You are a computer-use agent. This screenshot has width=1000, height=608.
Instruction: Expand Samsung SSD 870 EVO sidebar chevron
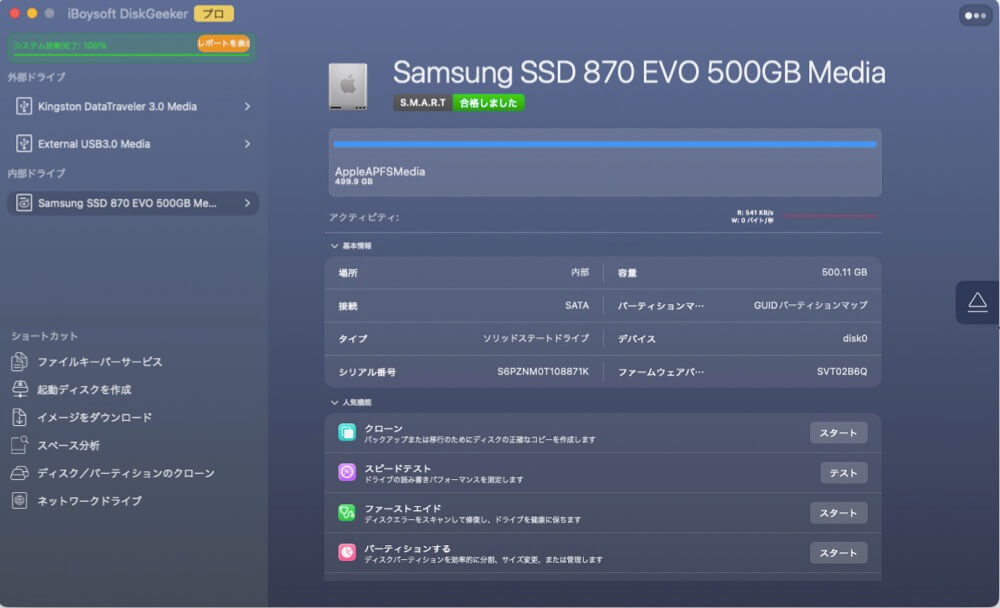click(247, 203)
